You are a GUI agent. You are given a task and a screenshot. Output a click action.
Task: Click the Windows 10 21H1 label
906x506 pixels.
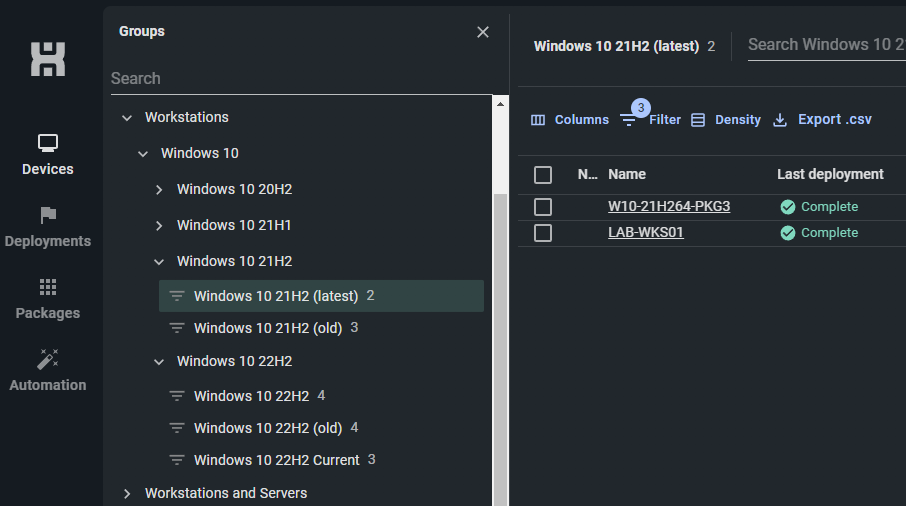[234, 225]
